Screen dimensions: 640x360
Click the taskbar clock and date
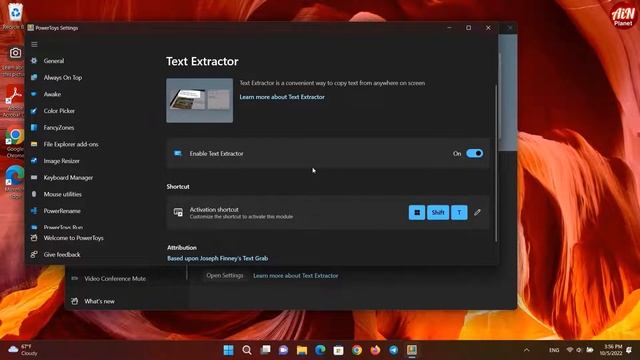pyautogui.click(x=611, y=350)
